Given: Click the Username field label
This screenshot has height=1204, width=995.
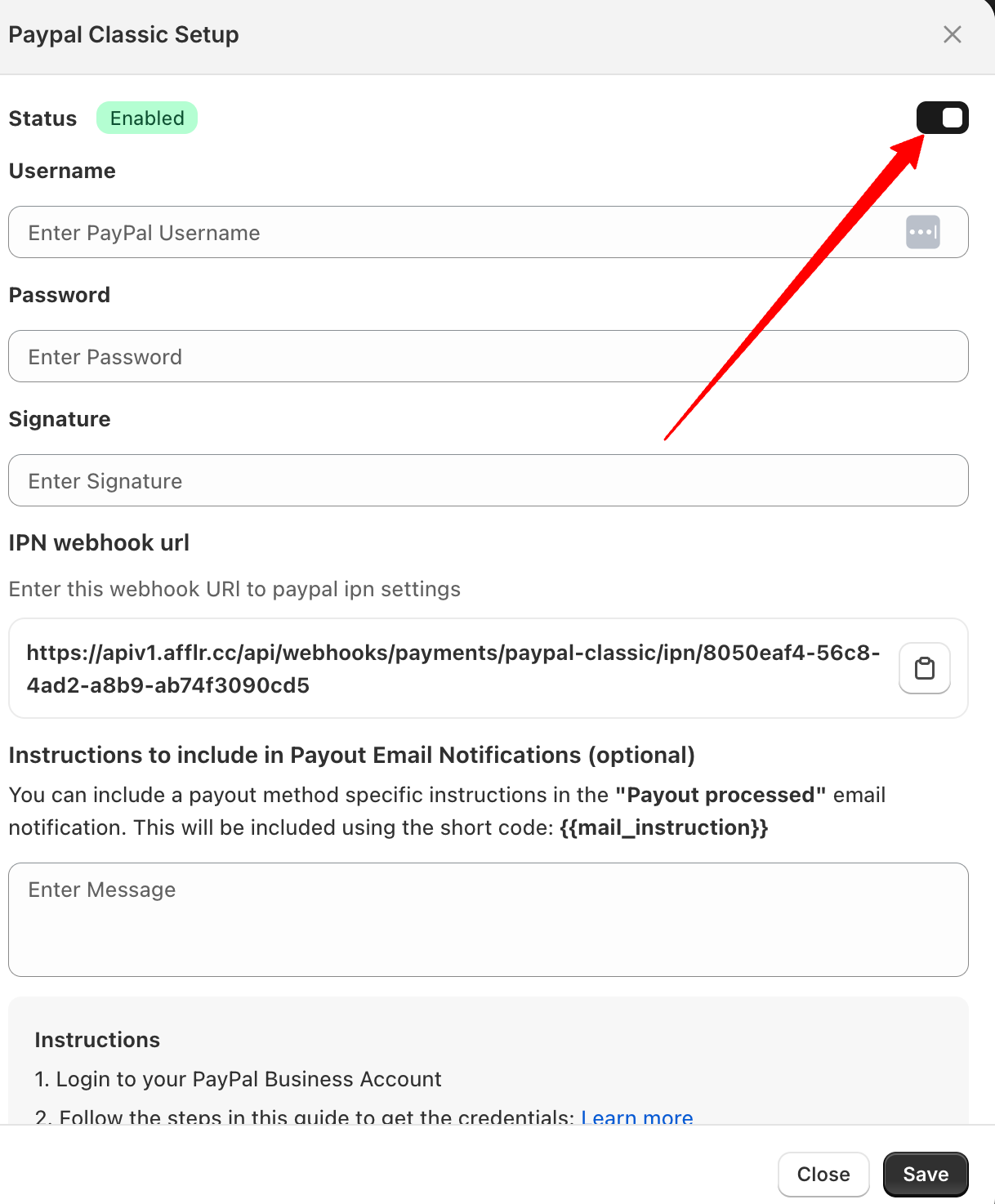Looking at the screenshot, I should [x=62, y=171].
